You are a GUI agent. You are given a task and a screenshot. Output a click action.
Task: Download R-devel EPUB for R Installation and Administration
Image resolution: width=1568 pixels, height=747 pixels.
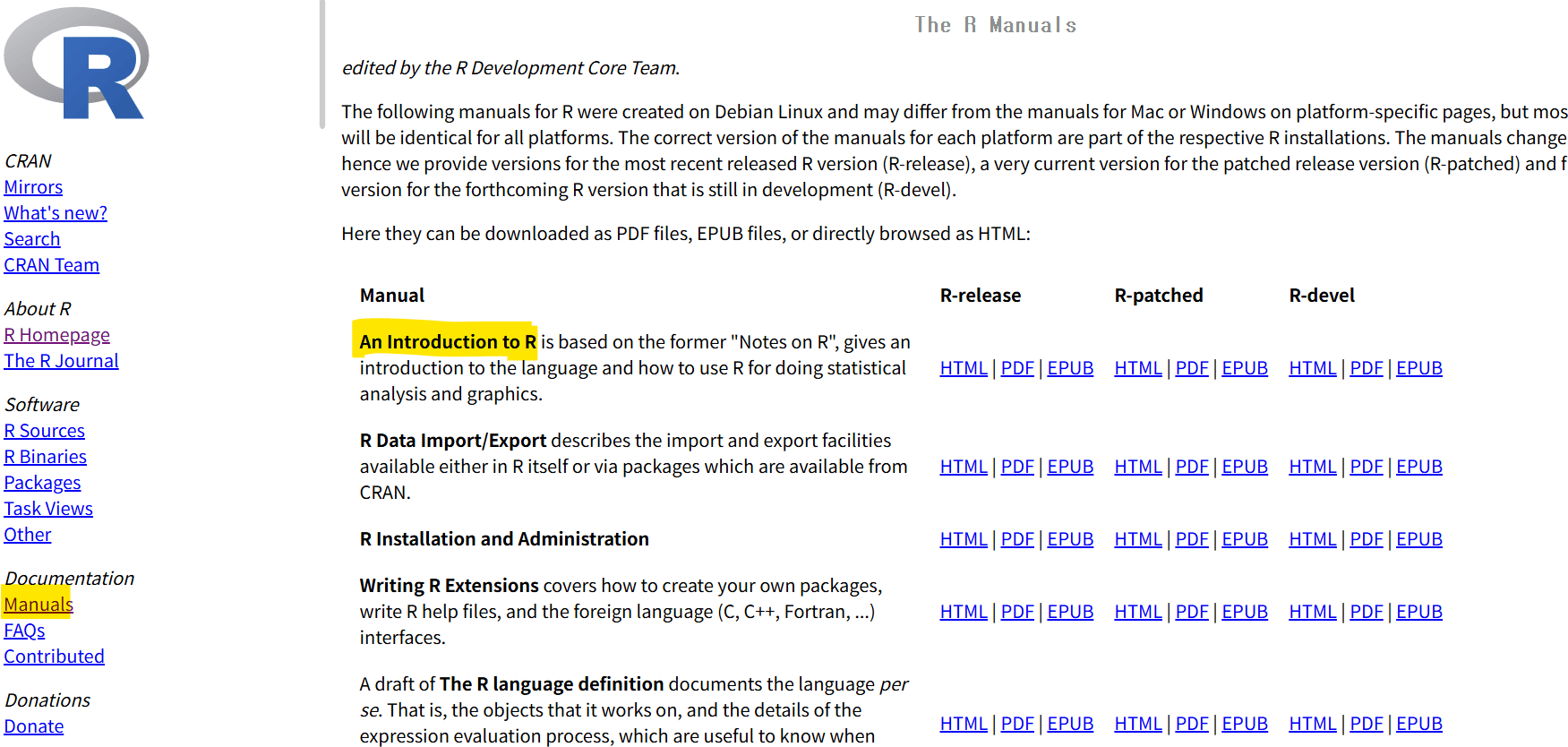point(1419,539)
